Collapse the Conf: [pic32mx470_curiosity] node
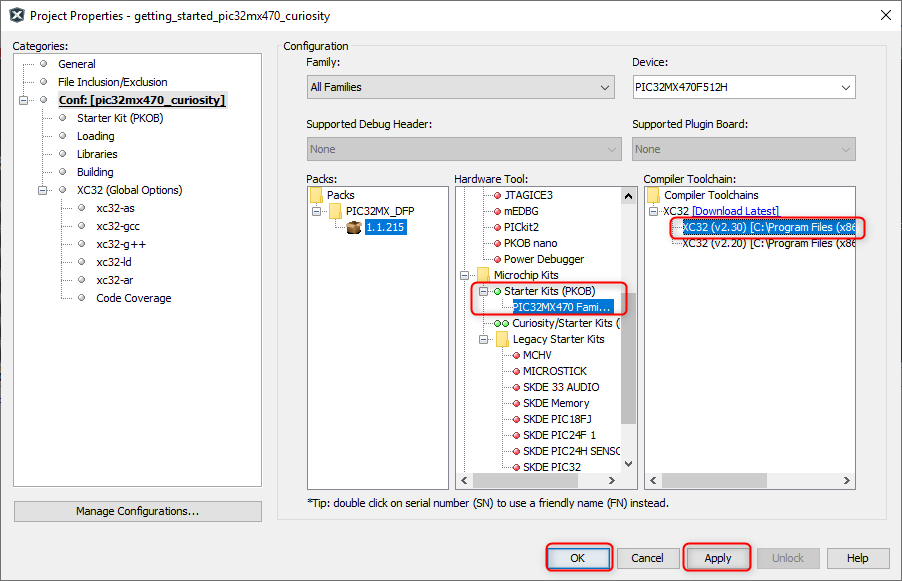The height and width of the screenshot is (581, 902). (x=24, y=100)
